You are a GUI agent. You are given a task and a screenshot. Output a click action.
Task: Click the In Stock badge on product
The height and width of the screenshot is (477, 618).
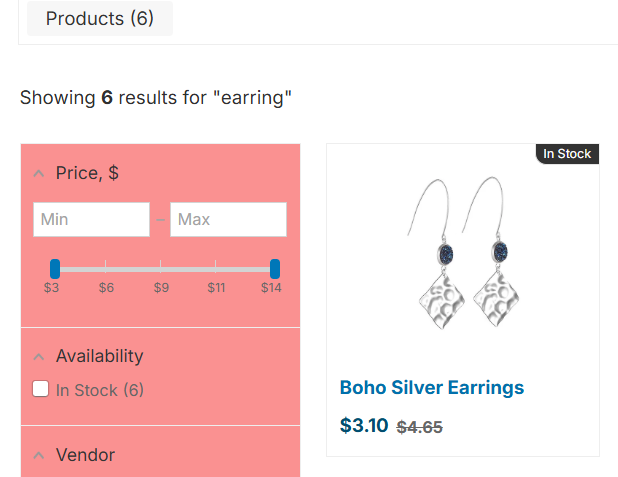[567, 154]
